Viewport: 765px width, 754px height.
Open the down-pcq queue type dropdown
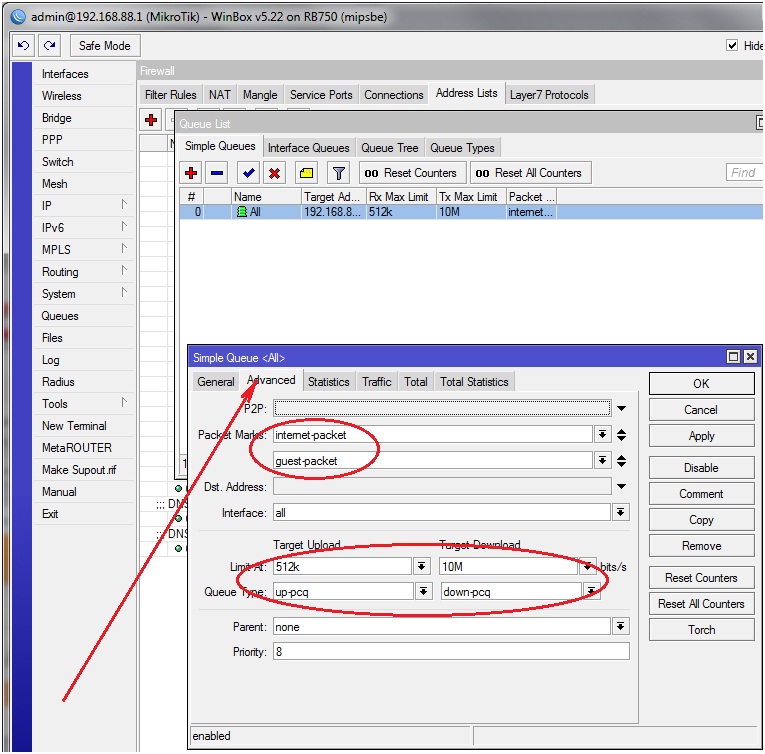(592, 591)
